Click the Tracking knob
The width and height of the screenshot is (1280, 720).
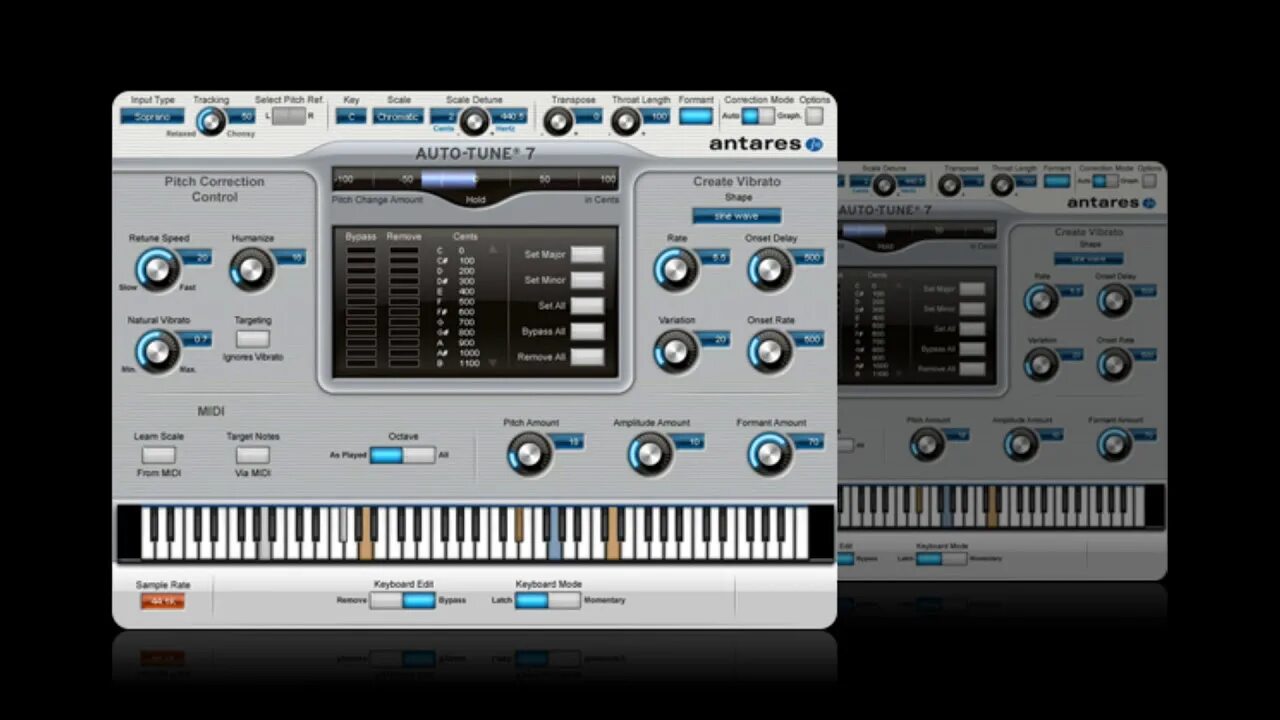coord(210,122)
